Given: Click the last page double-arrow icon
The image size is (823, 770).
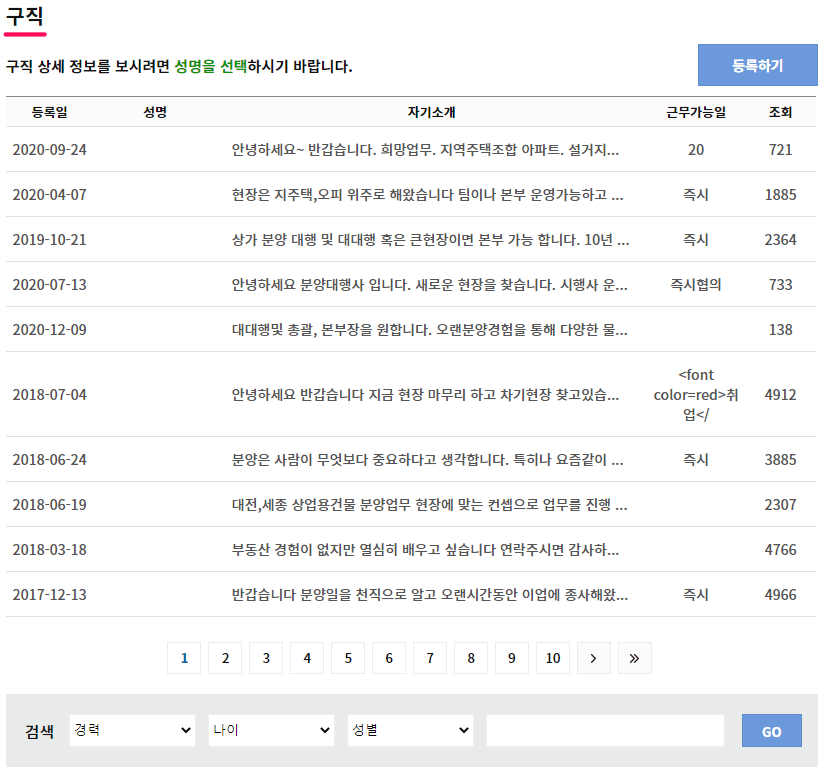Looking at the screenshot, I should [635, 658].
